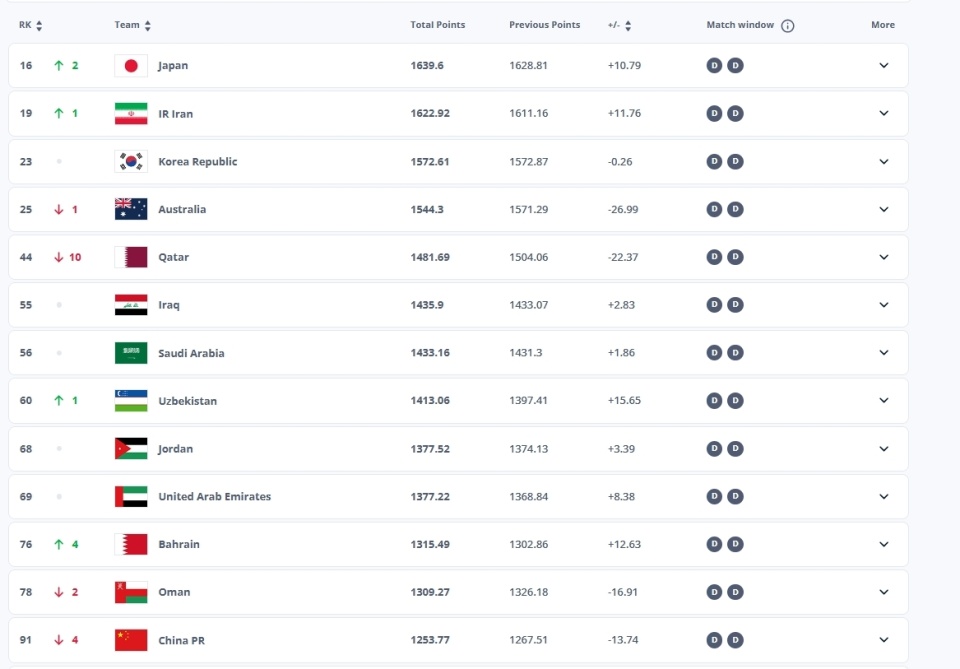Open the United Arab Emirates team link

[214, 497]
